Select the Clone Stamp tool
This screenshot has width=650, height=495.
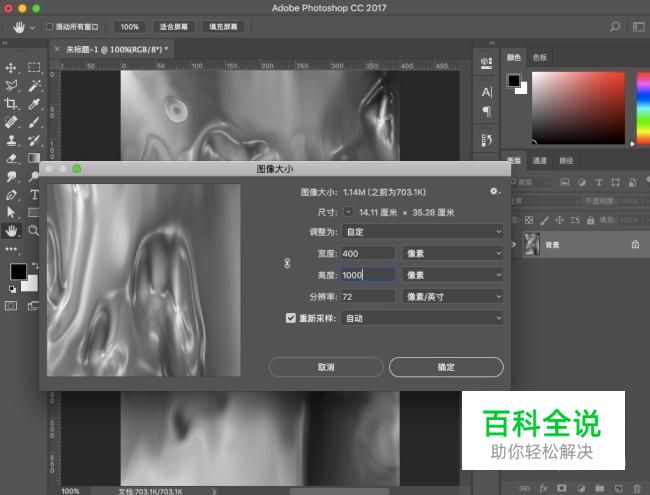click(x=11, y=141)
